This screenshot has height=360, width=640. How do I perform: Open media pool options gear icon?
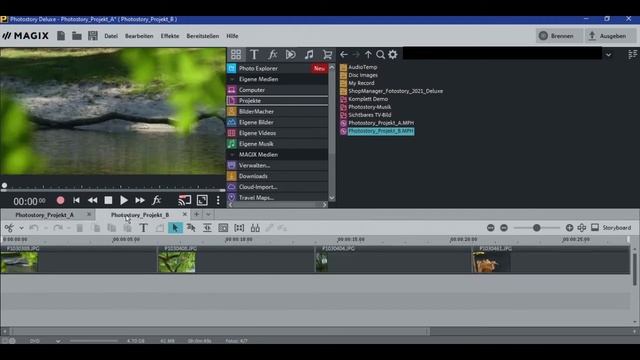393,54
